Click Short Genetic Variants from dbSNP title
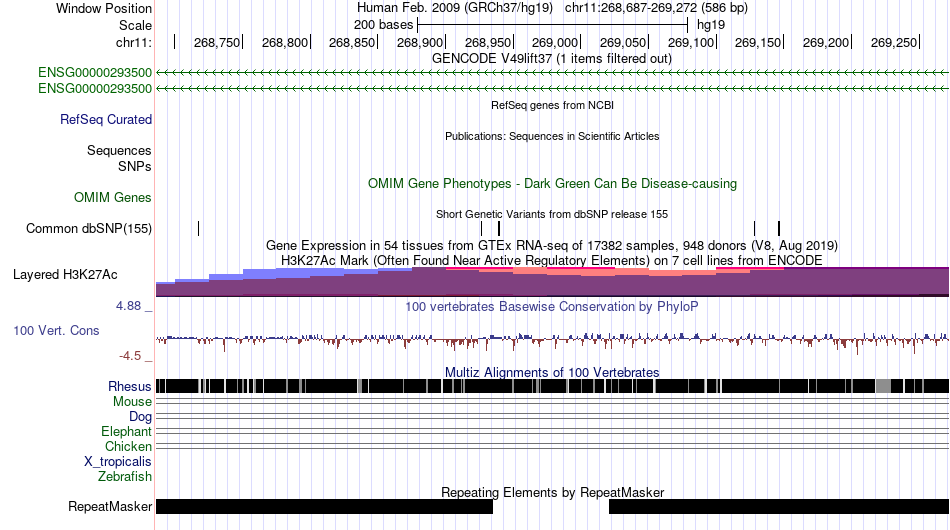This screenshot has height=530, width=950. click(x=552, y=214)
